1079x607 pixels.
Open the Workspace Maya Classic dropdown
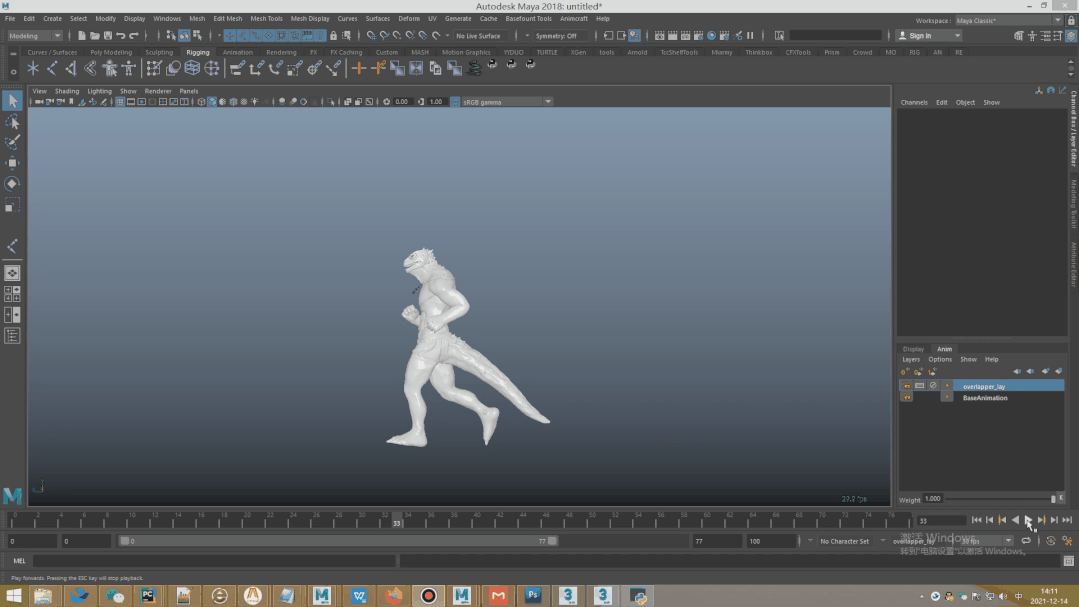click(1008, 21)
